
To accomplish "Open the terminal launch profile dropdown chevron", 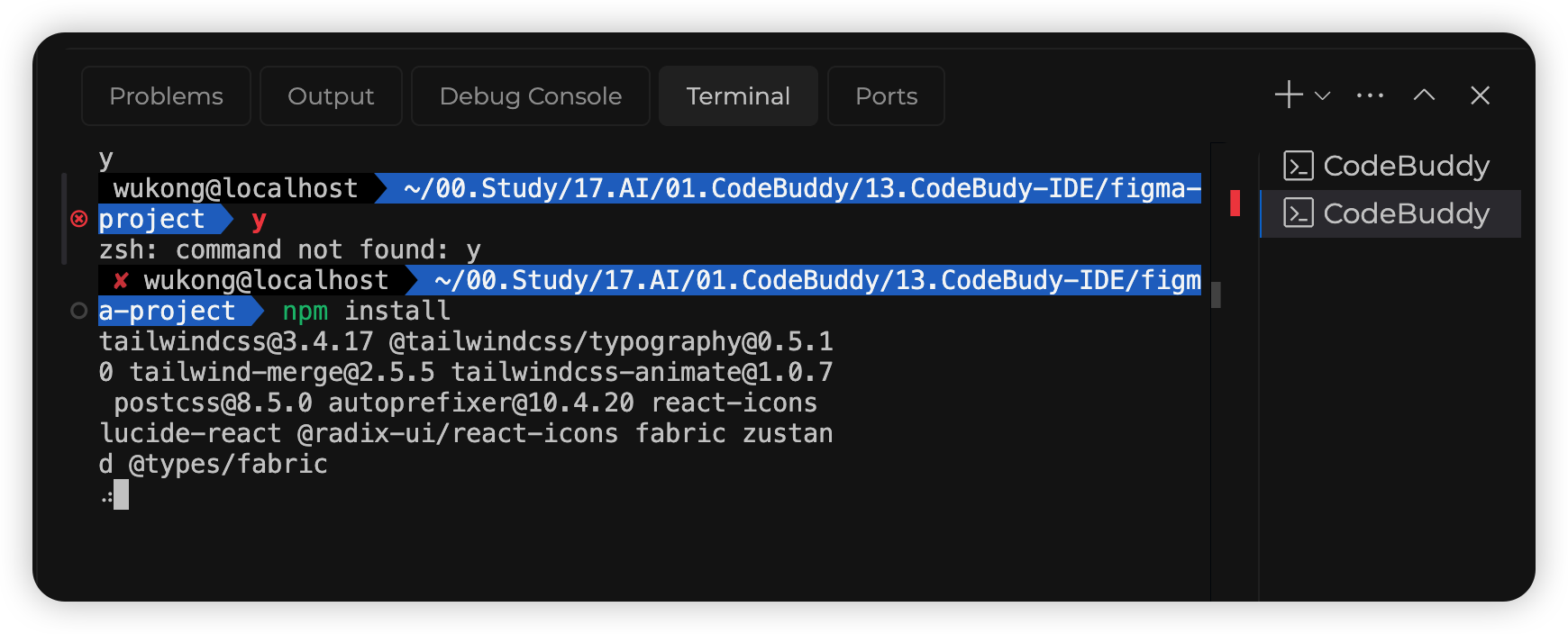I will (x=1322, y=95).
